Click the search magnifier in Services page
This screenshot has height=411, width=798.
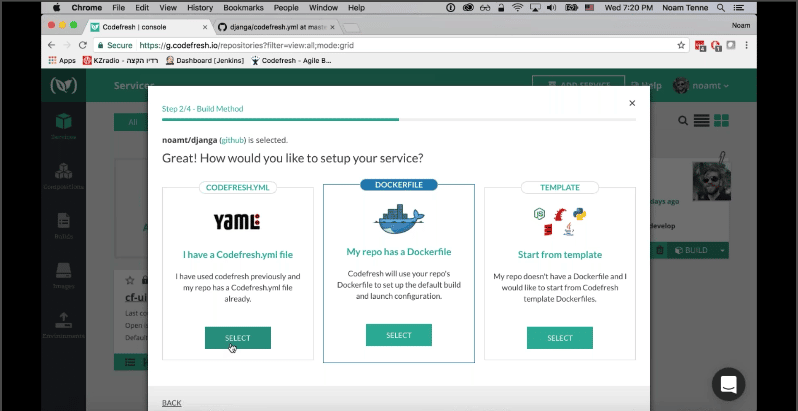pyautogui.click(x=683, y=121)
